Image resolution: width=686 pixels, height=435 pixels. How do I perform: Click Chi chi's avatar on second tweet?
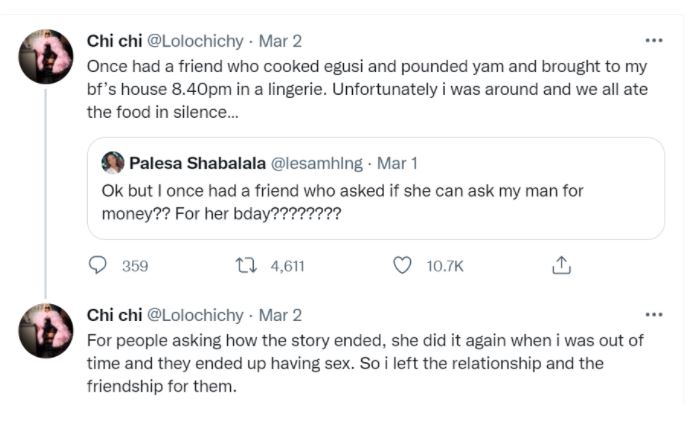(46, 330)
